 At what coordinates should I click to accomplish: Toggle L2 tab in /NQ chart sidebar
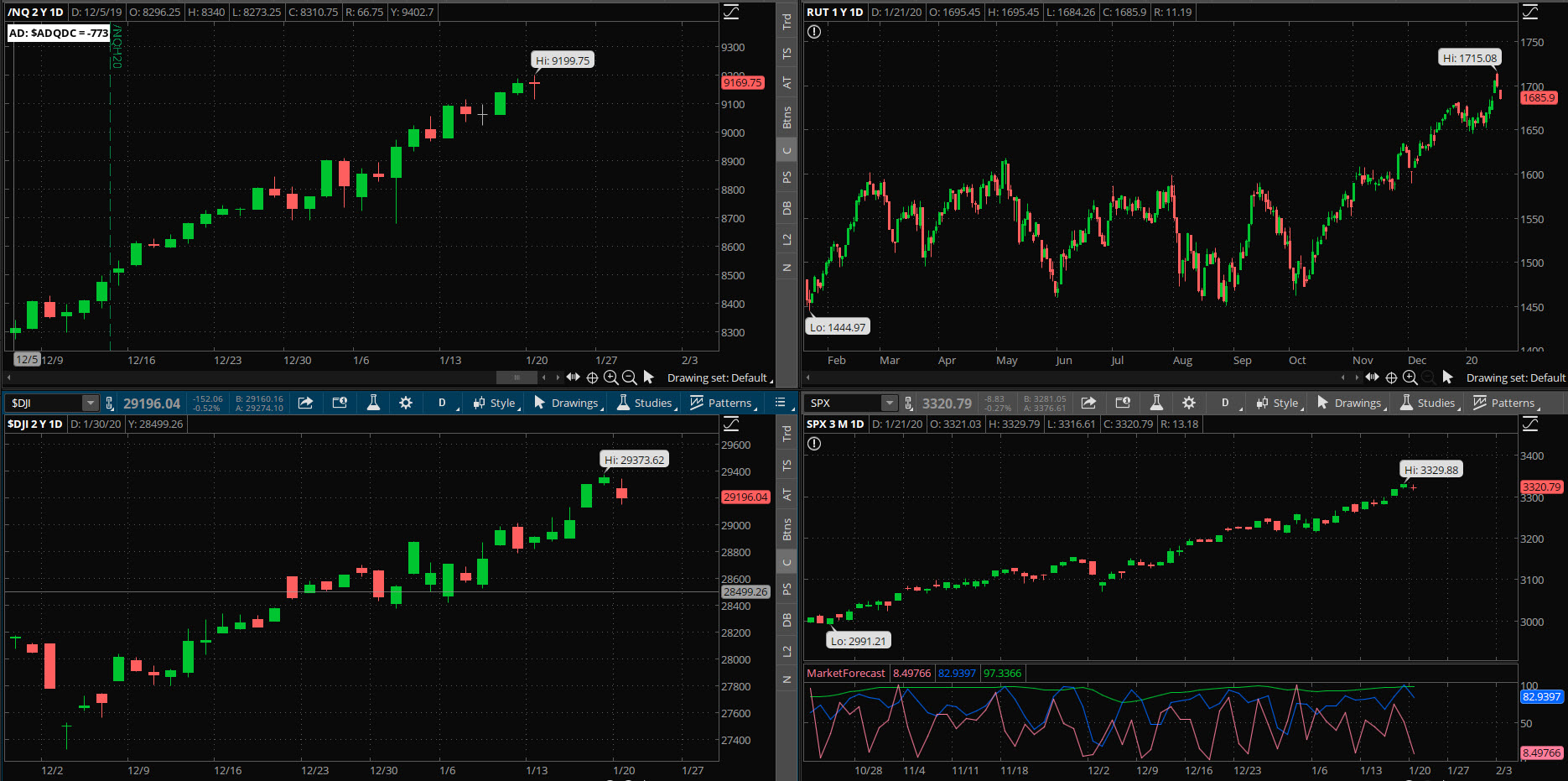[787, 239]
